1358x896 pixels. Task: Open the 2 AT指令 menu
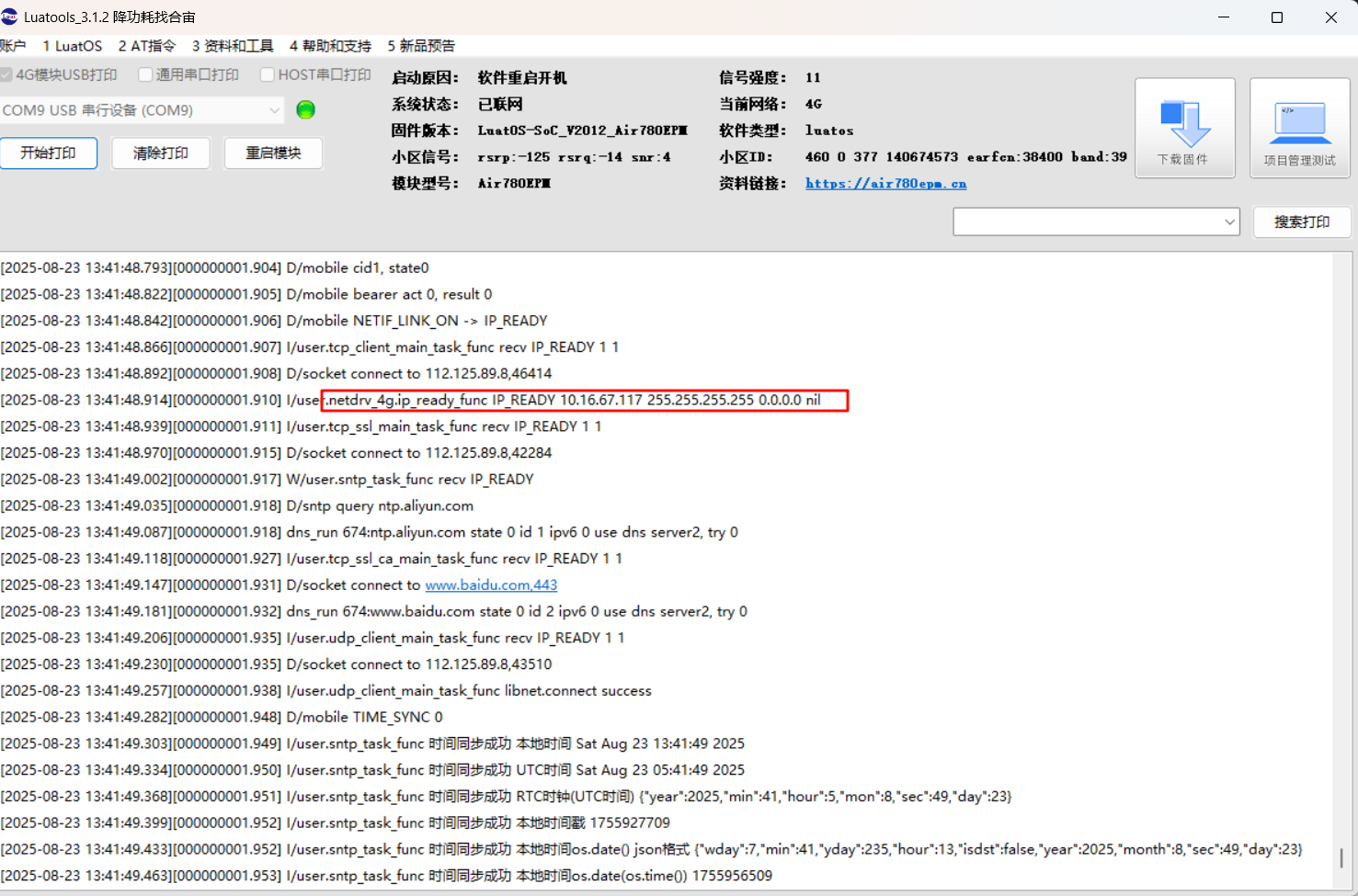147,46
